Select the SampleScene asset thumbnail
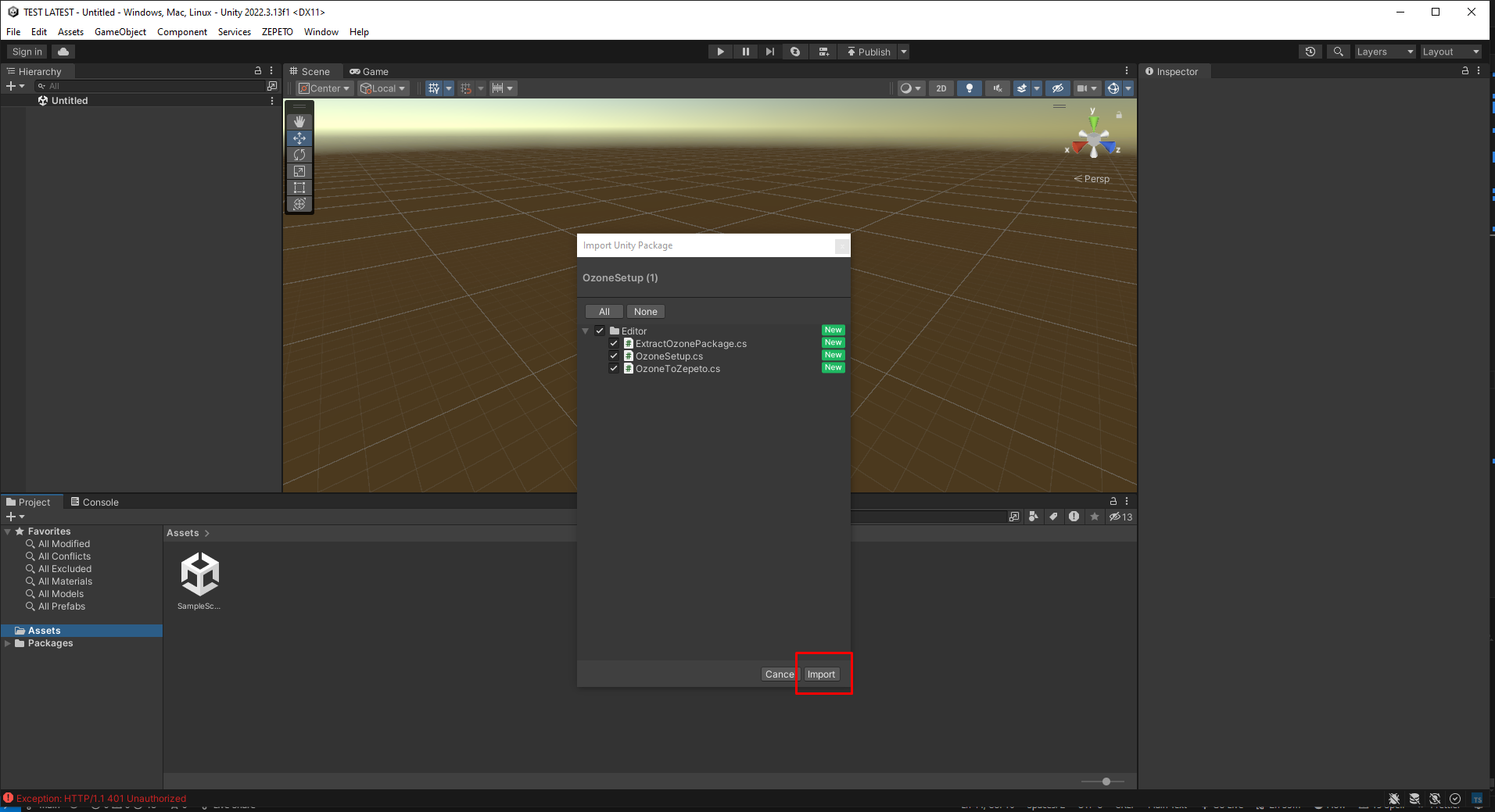Viewport: 1495px width, 812px height. pyautogui.click(x=199, y=581)
